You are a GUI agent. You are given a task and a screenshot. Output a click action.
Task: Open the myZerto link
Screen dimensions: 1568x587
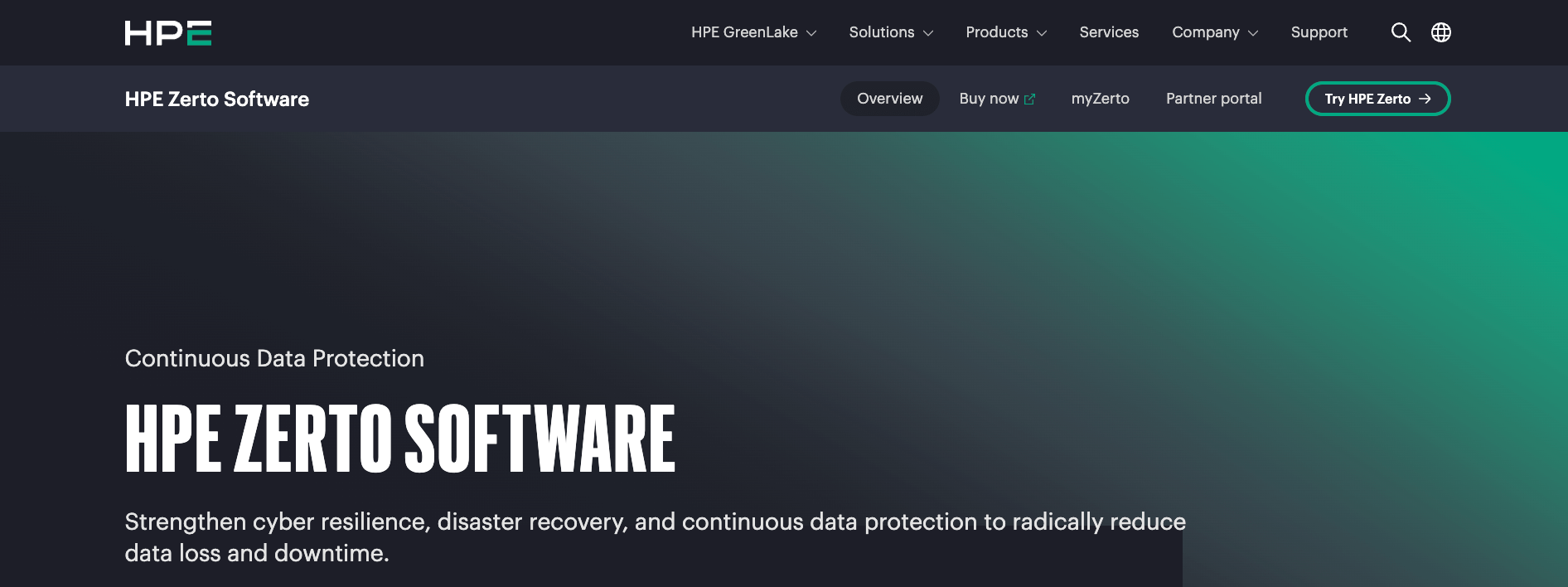click(x=1100, y=99)
